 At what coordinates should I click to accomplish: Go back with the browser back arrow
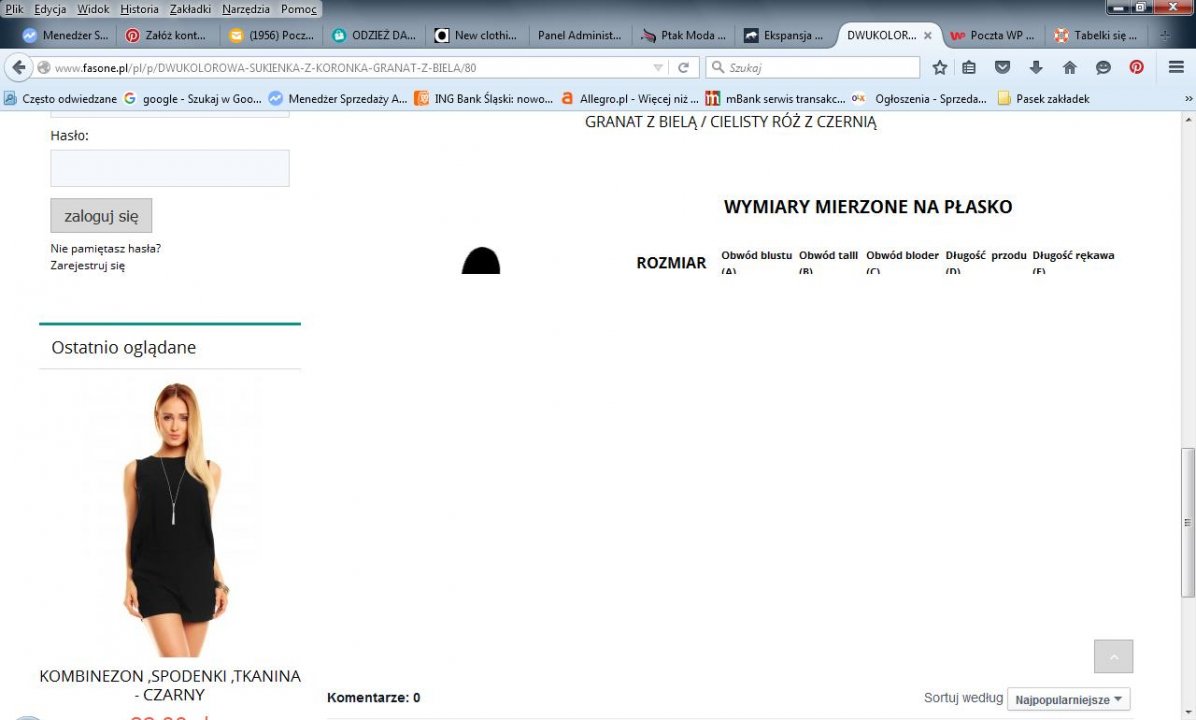(18, 67)
